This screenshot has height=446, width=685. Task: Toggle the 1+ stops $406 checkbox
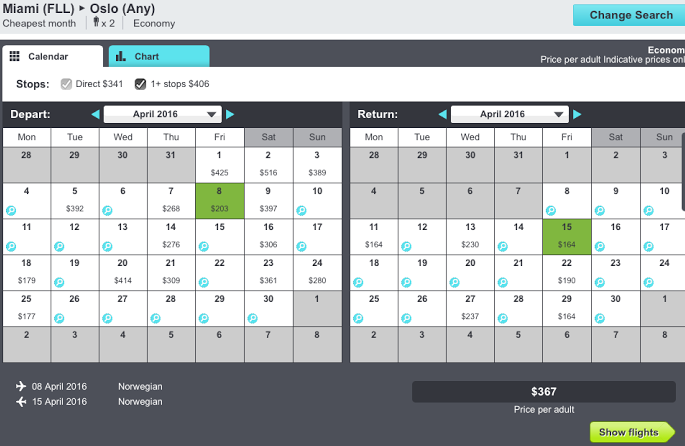coord(141,84)
